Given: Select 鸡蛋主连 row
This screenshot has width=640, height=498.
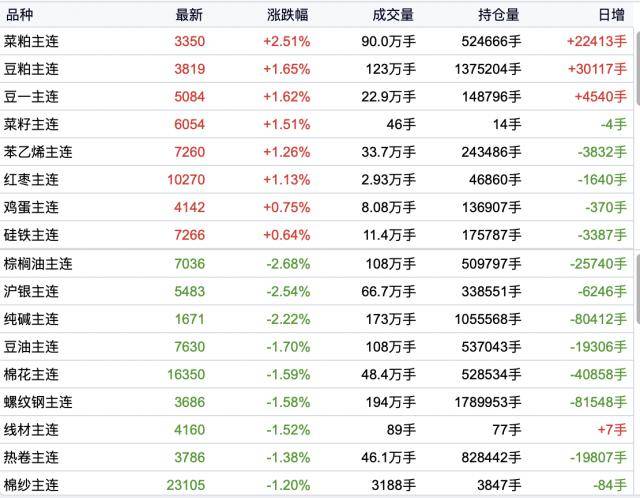Looking at the screenshot, I should (316, 207).
